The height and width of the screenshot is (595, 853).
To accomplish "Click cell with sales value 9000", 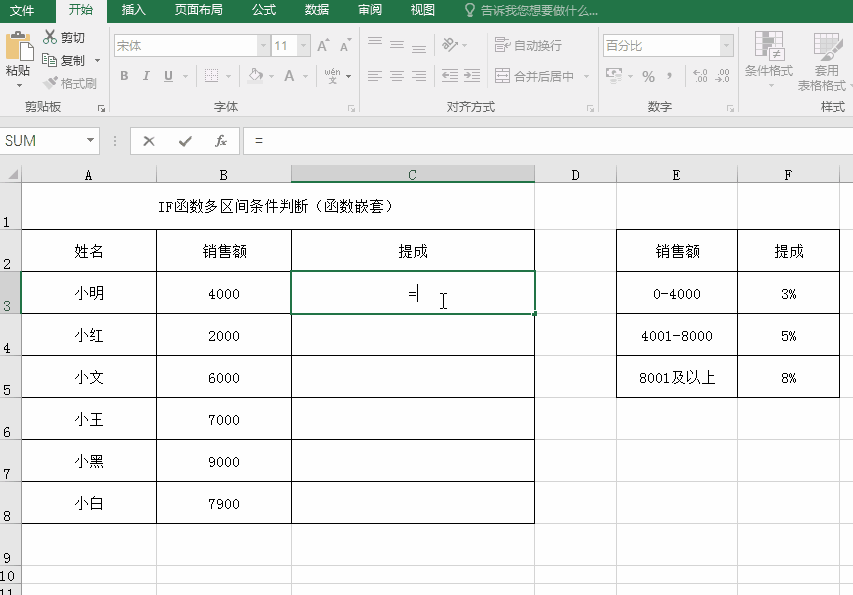I will (224, 461).
